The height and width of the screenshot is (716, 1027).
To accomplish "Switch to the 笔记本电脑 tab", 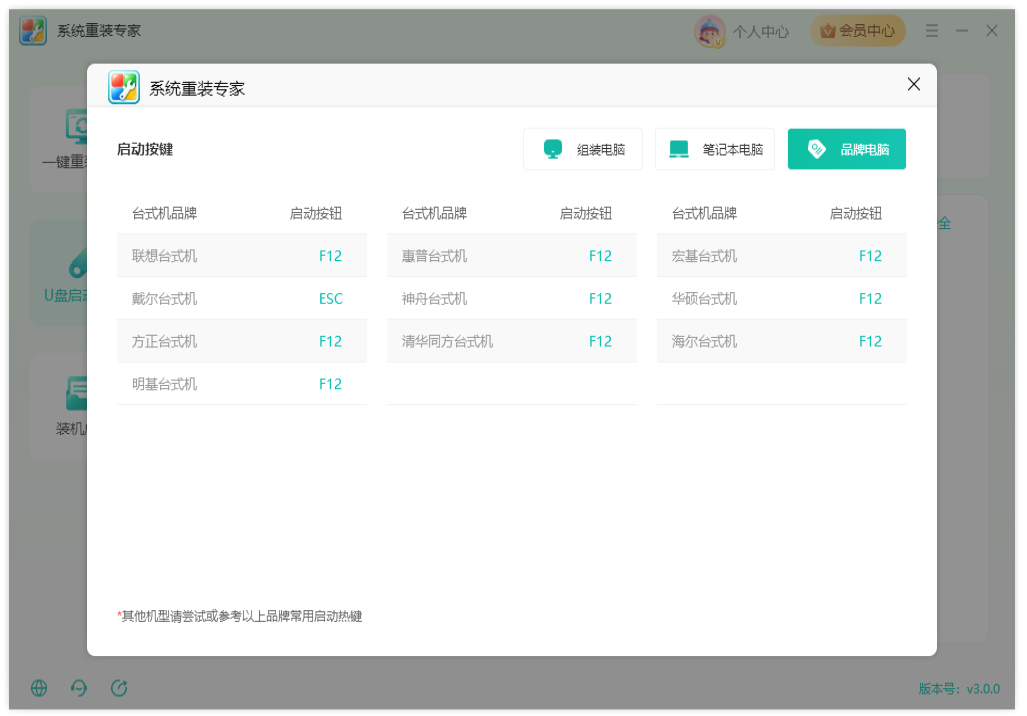I will (x=715, y=149).
